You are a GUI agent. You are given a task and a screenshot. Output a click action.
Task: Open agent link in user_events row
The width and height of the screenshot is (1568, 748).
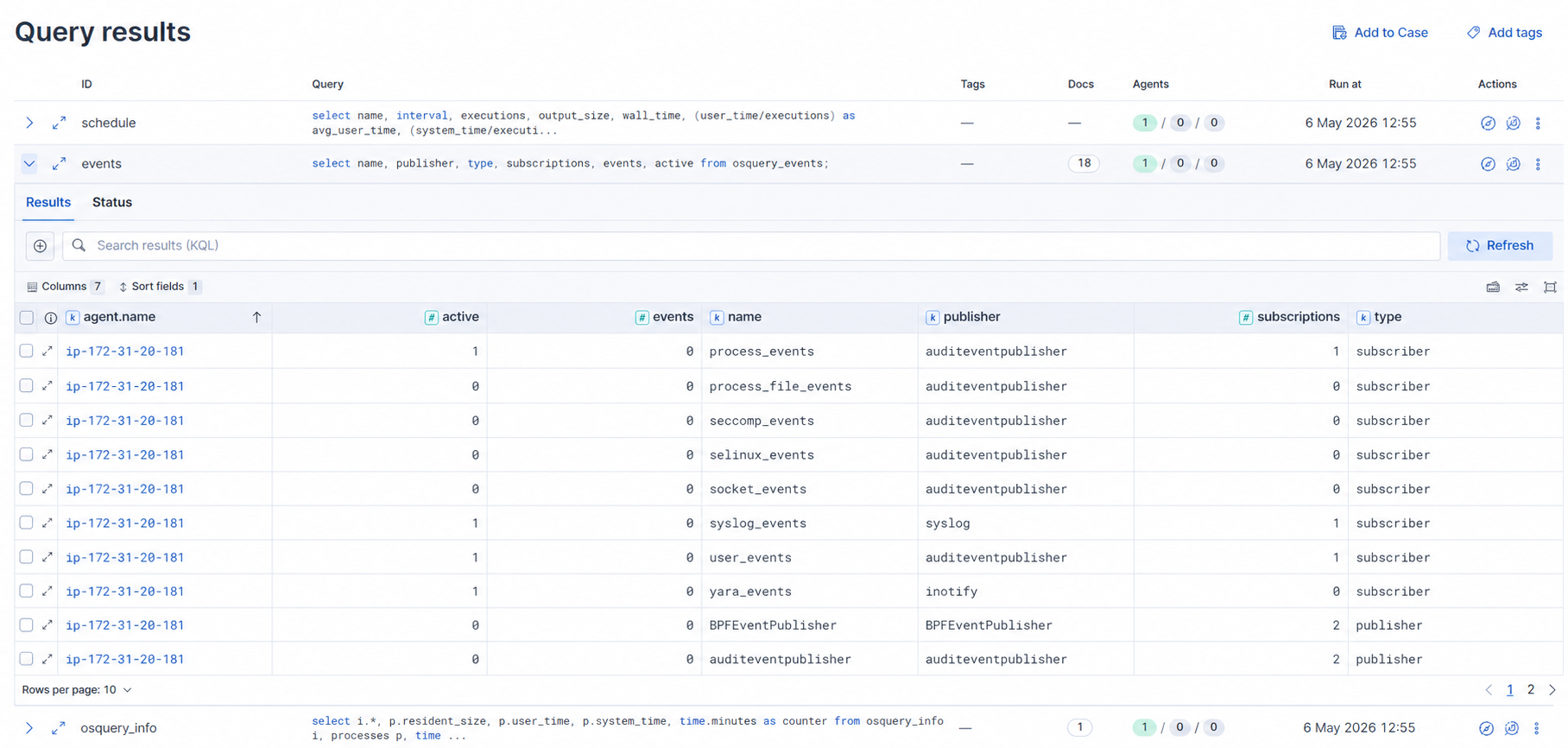125,557
